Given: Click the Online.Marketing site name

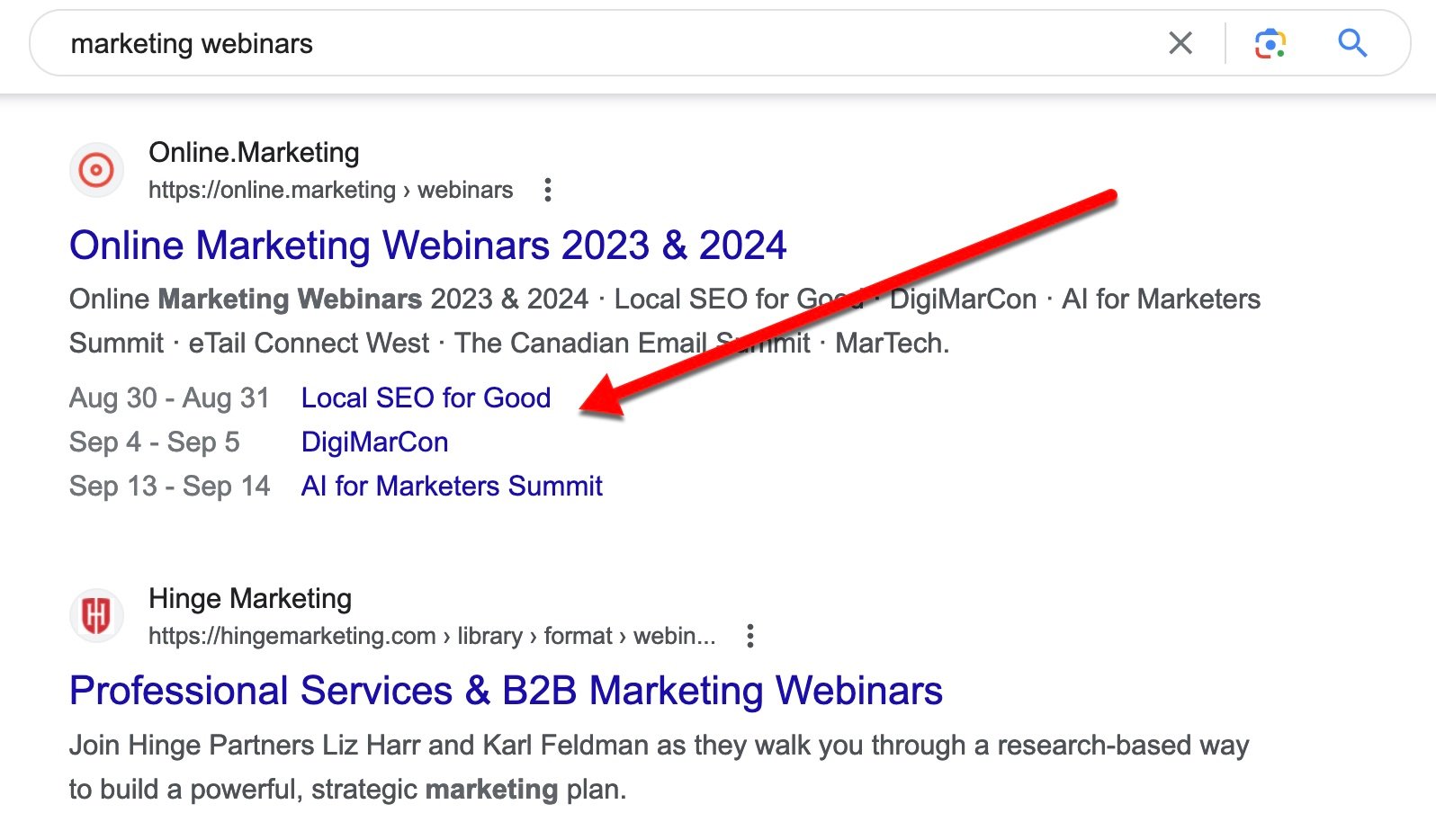Looking at the screenshot, I should (x=254, y=152).
